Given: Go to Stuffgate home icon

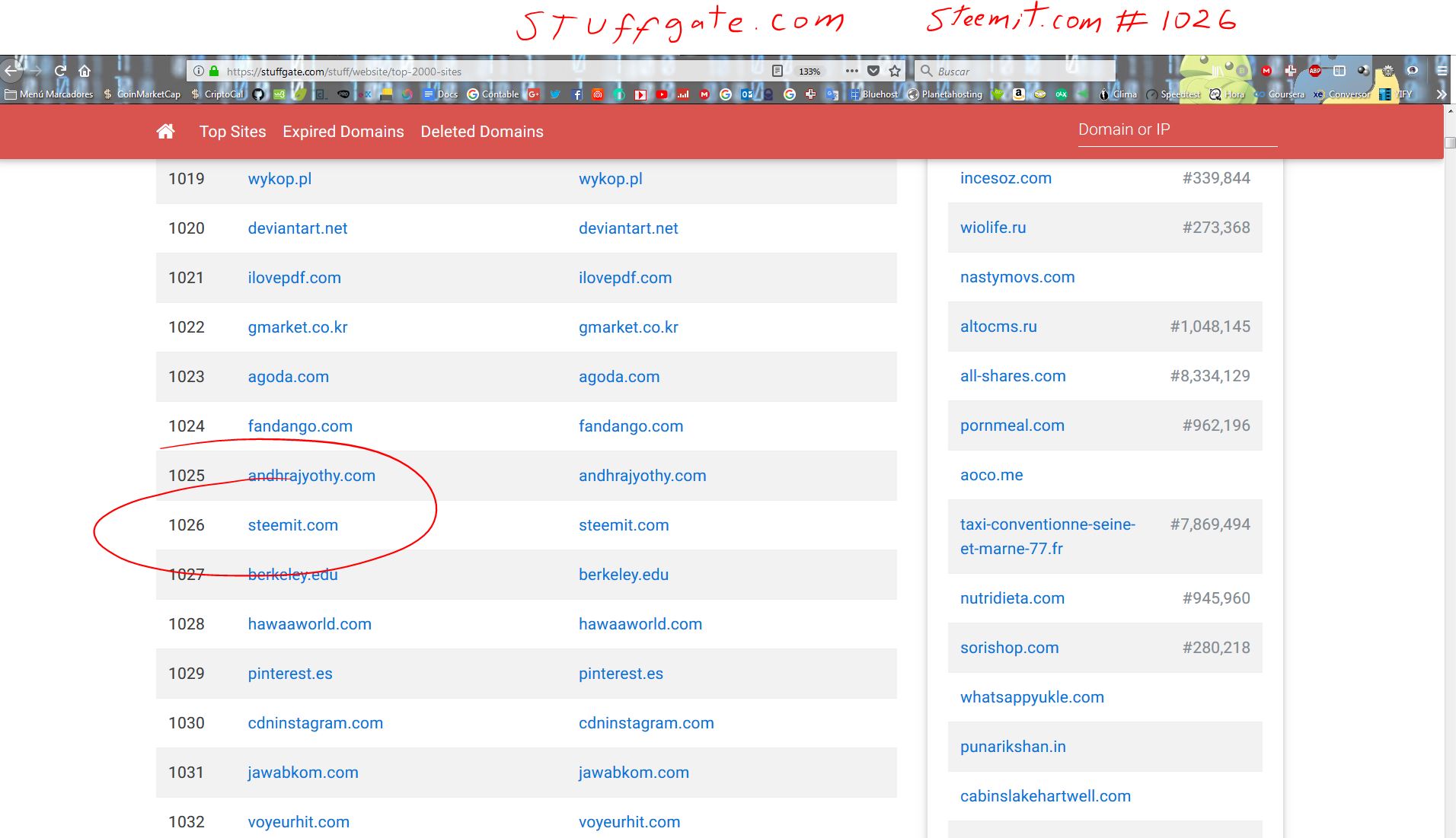Looking at the screenshot, I should coord(165,132).
